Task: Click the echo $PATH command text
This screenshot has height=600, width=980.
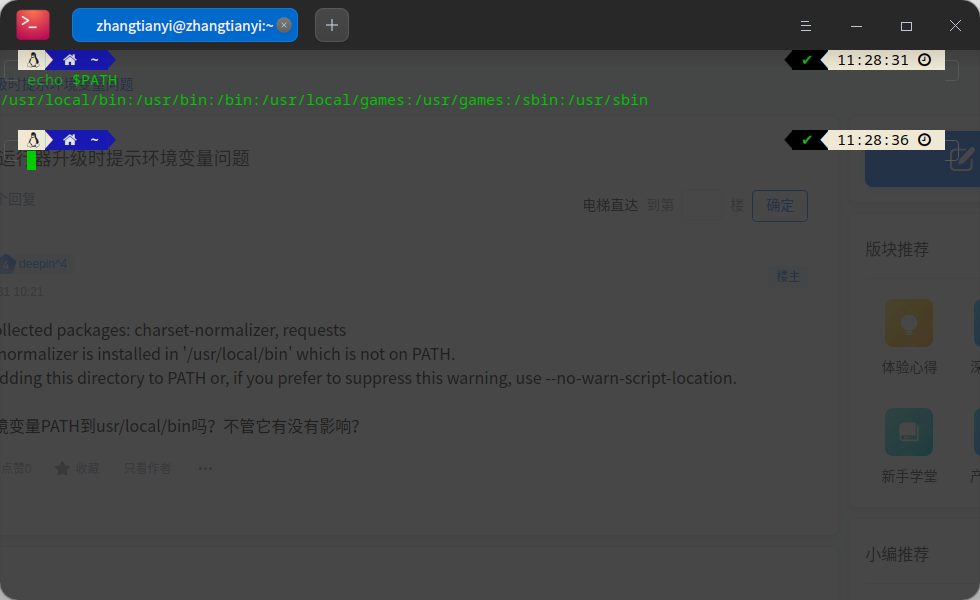Action: 72,80
